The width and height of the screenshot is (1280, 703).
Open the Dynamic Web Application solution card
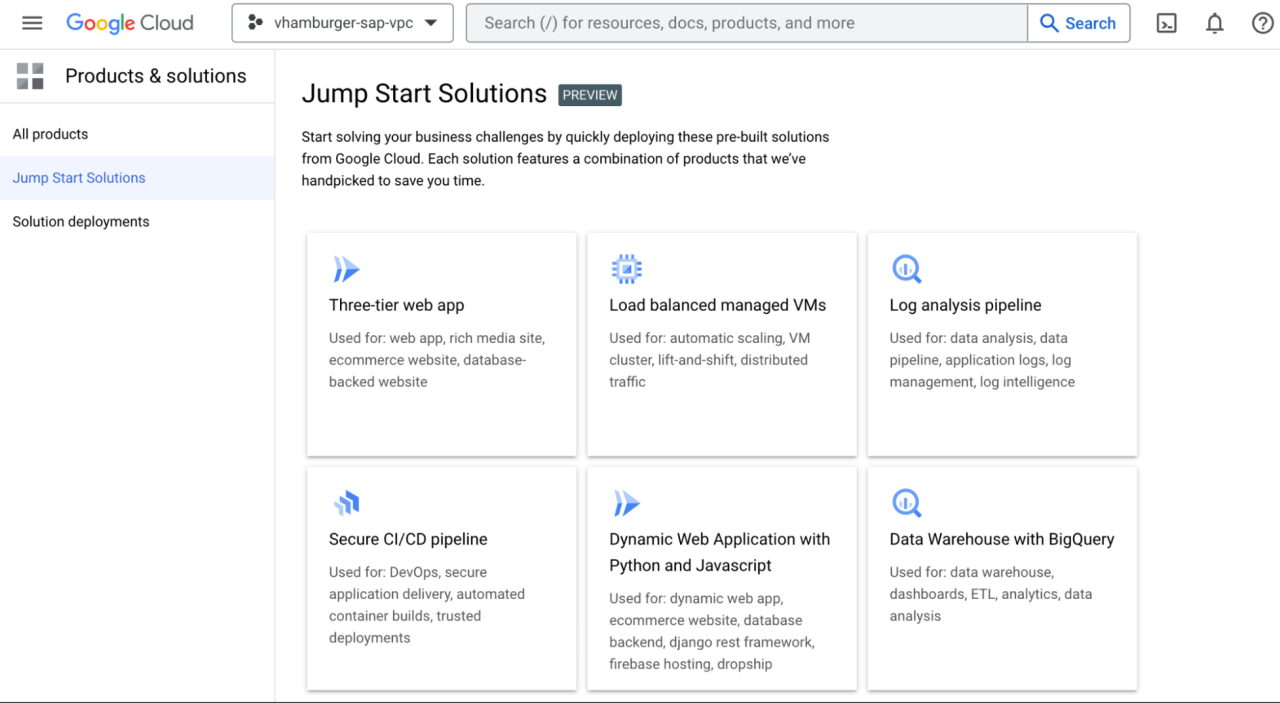tap(722, 578)
